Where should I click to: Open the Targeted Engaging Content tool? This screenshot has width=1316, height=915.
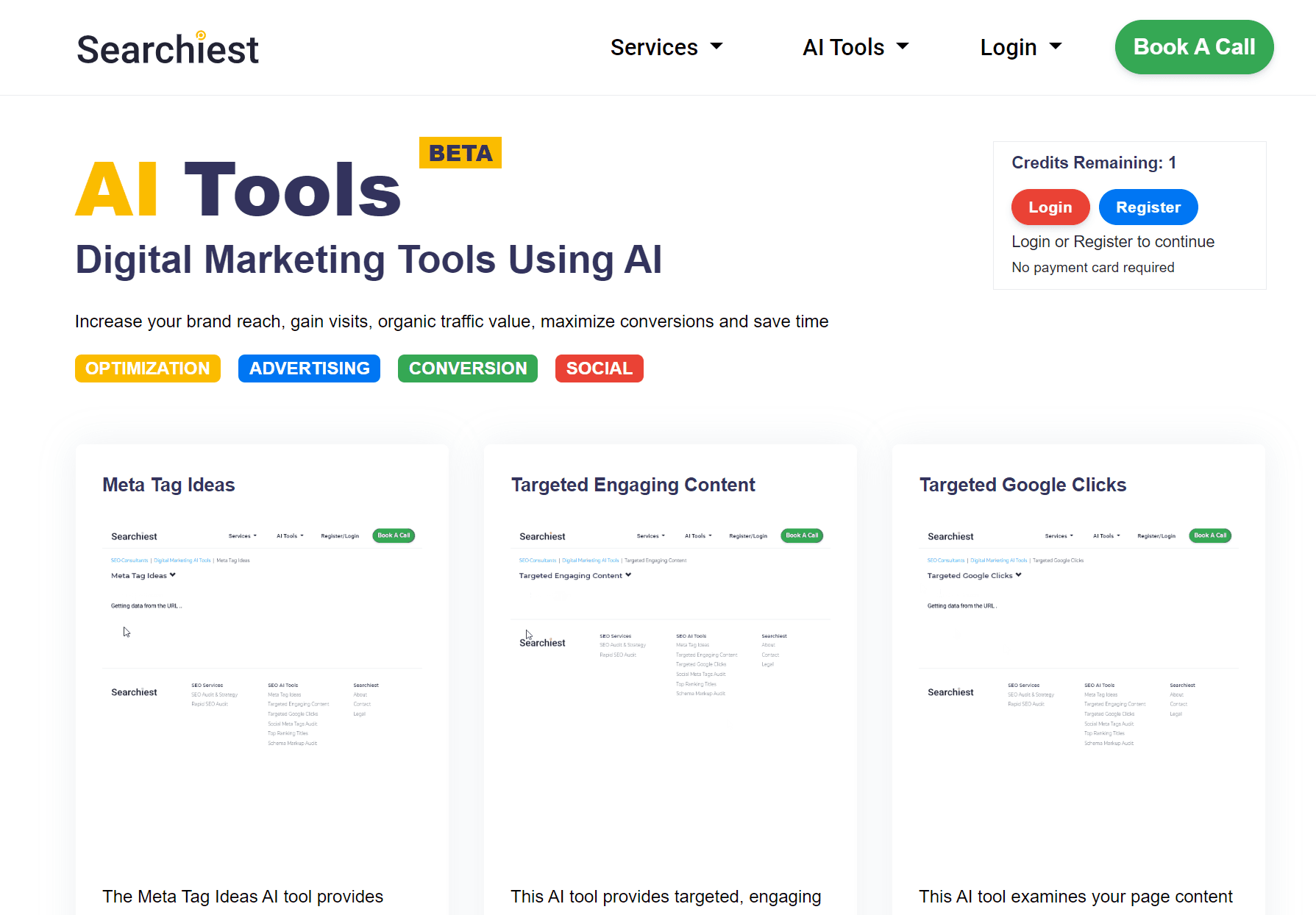pyautogui.click(x=633, y=485)
